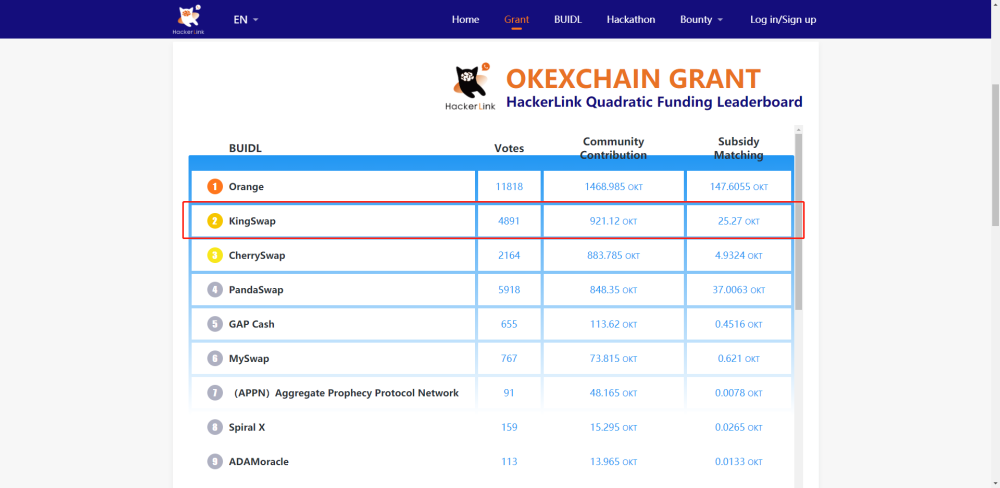Click the 1468.985 OKT contribution value

pos(614,187)
